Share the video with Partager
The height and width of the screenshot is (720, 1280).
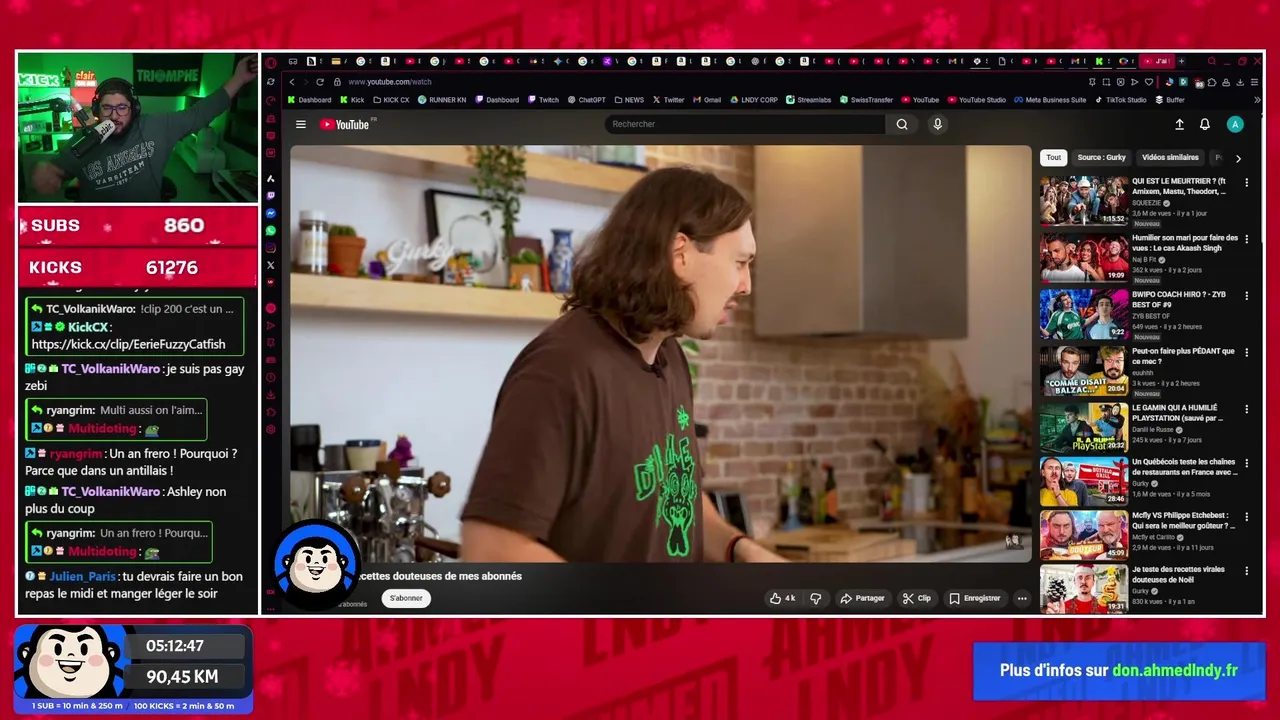point(862,598)
